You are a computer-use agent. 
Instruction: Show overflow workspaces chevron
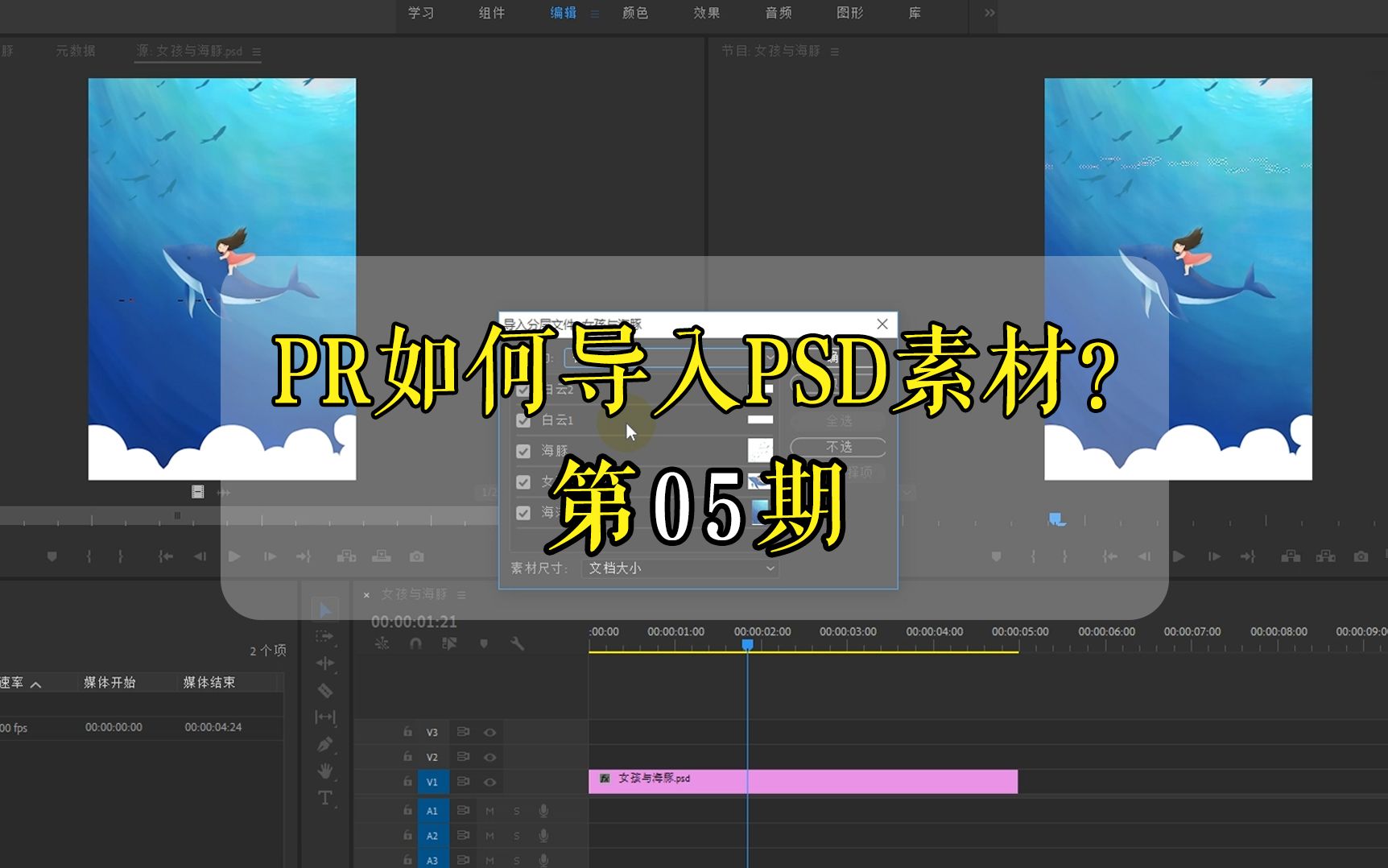989,13
